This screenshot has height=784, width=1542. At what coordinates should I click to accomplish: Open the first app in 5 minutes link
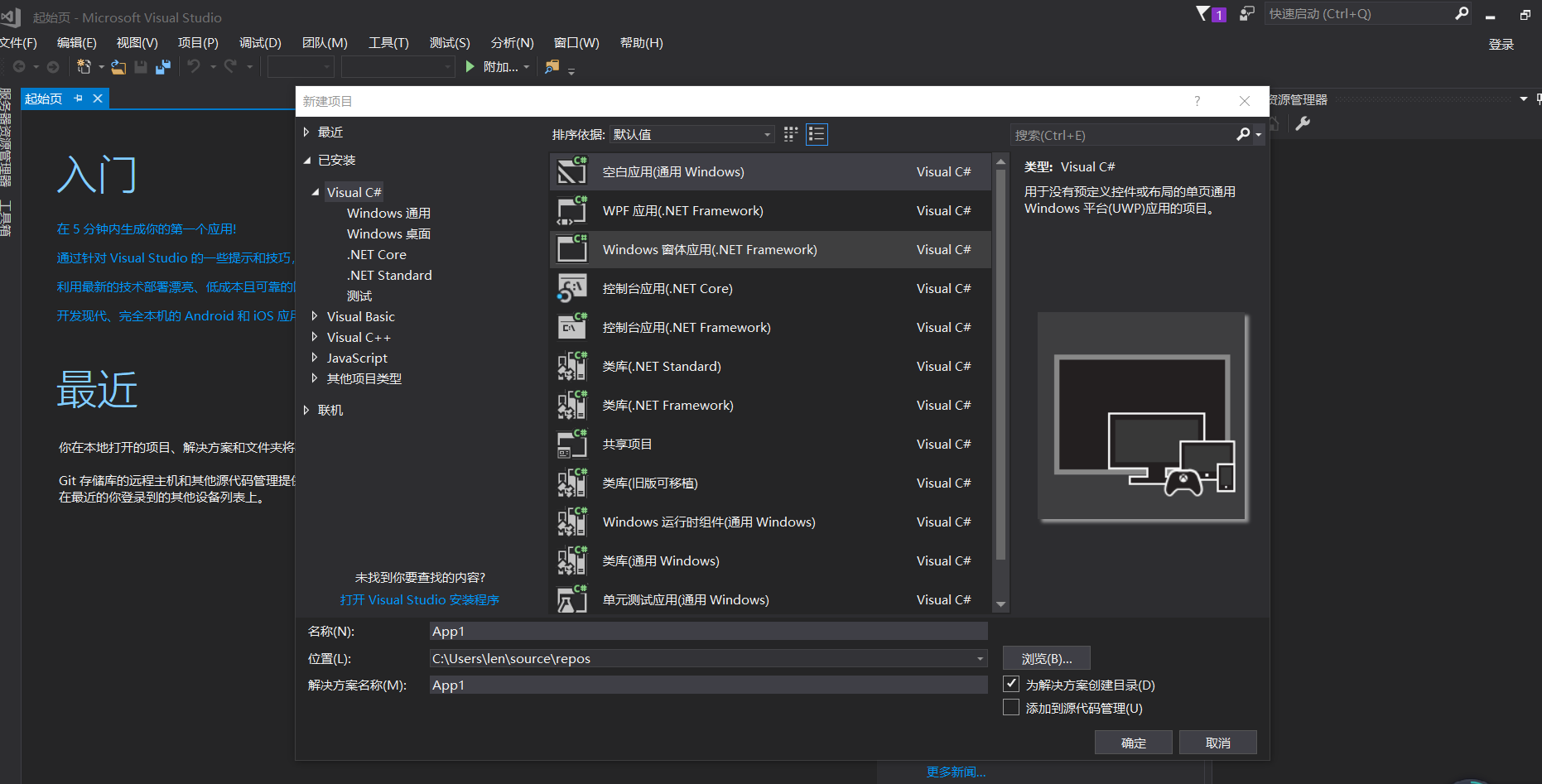click(147, 228)
